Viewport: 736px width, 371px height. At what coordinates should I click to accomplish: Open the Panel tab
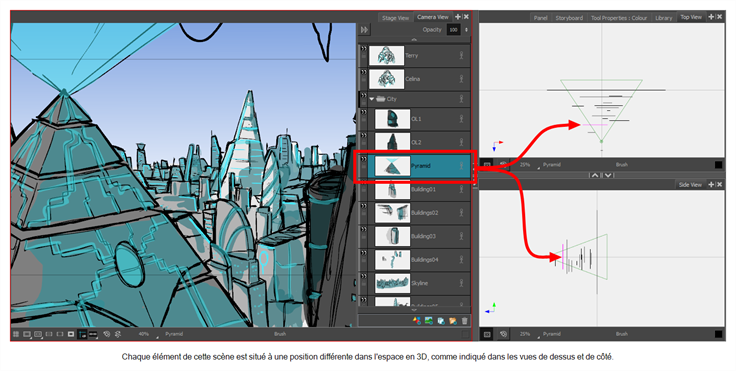click(x=540, y=18)
